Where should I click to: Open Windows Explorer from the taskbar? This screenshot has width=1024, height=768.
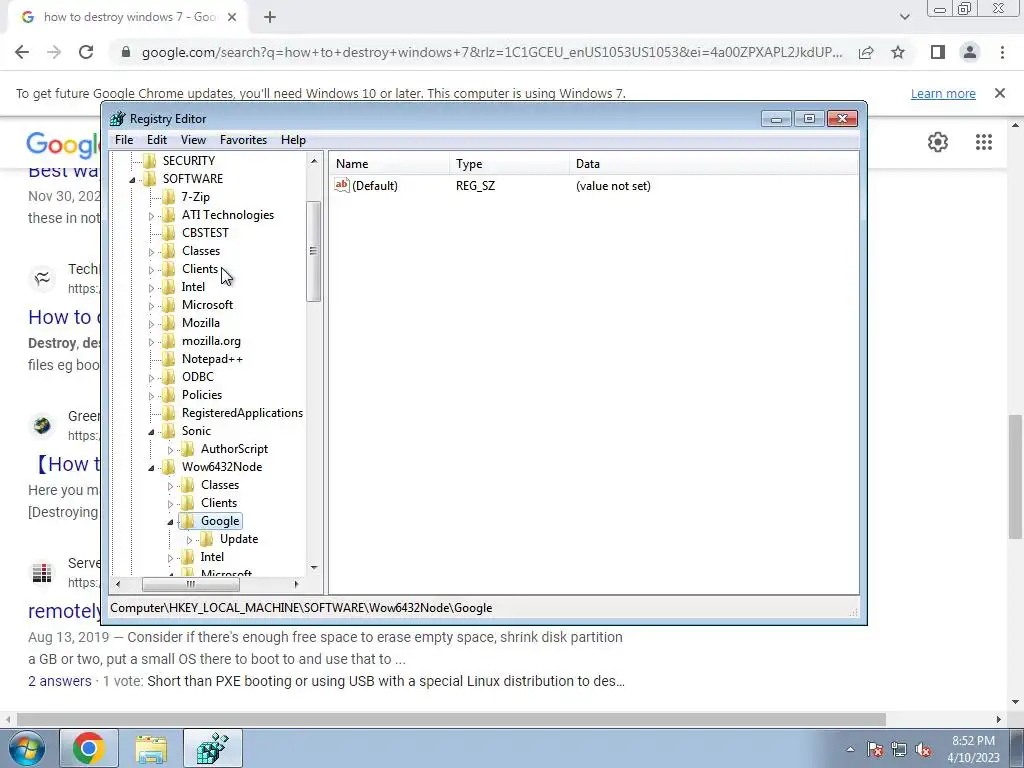tap(151, 748)
